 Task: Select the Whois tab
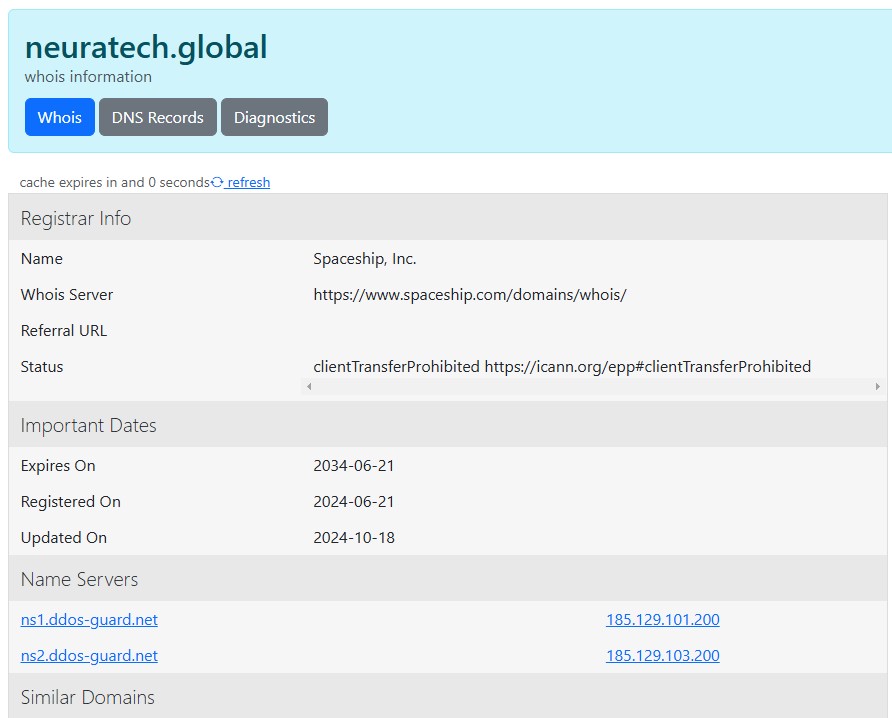[x=59, y=117]
